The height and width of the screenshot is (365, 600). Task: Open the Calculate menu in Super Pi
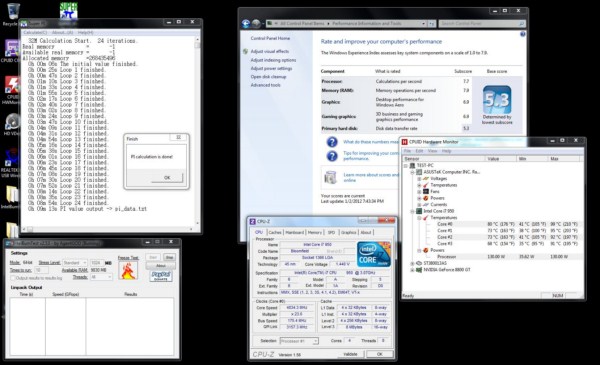tap(35, 33)
